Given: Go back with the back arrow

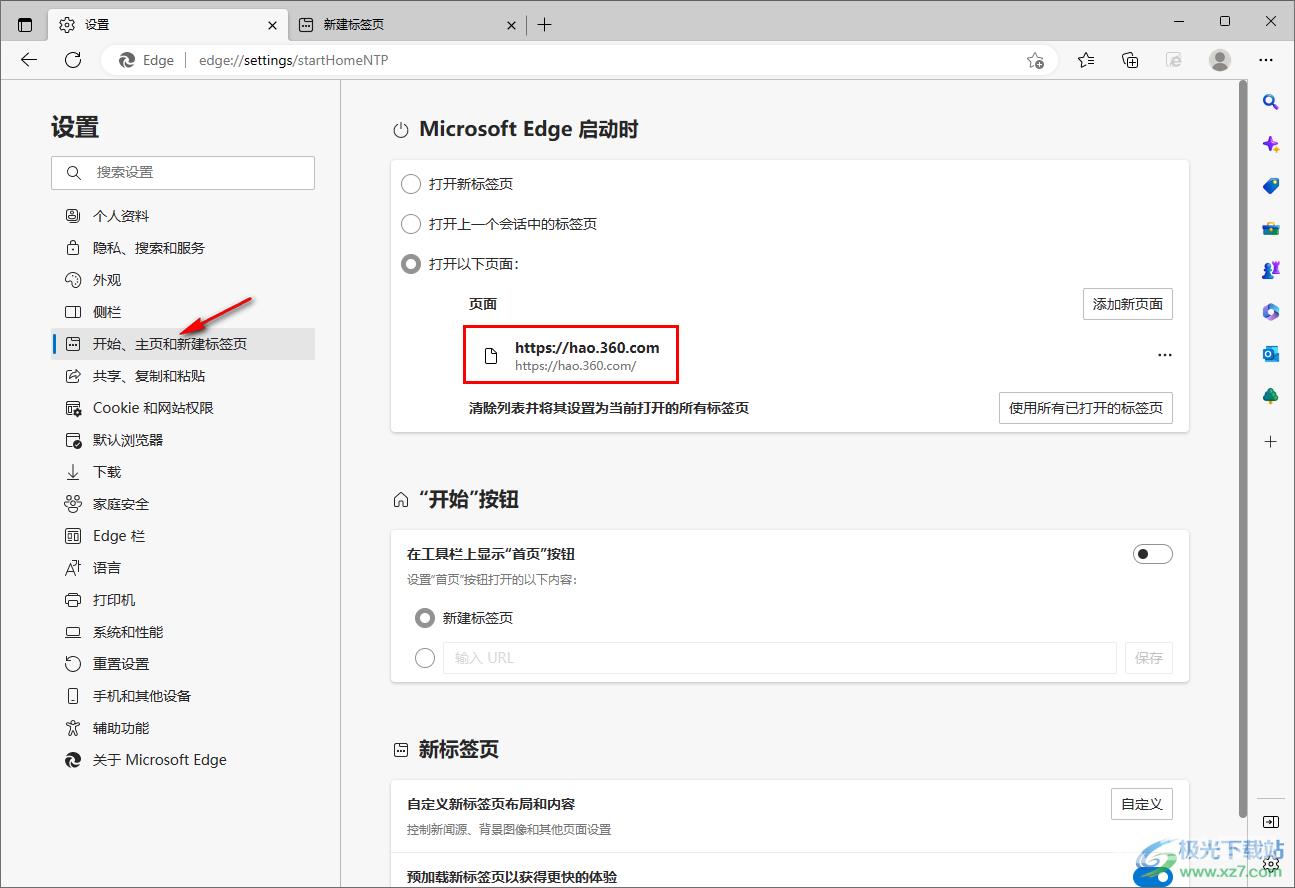Looking at the screenshot, I should [29, 60].
